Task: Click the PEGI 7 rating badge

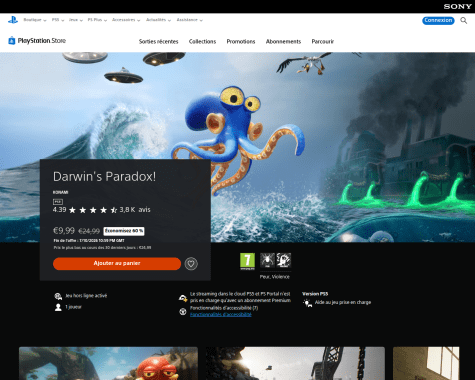Action: click(247, 261)
